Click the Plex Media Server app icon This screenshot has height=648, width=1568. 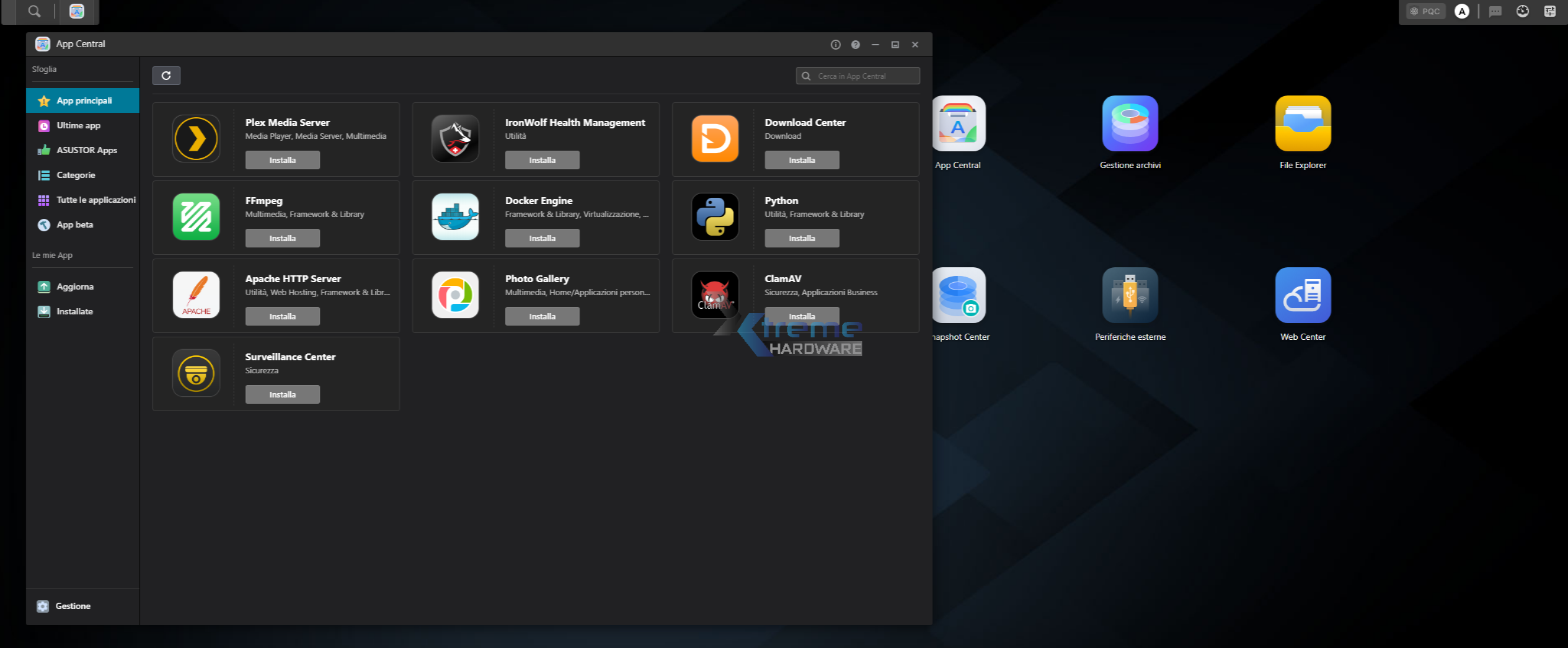pyautogui.click(x=196, y=139)
